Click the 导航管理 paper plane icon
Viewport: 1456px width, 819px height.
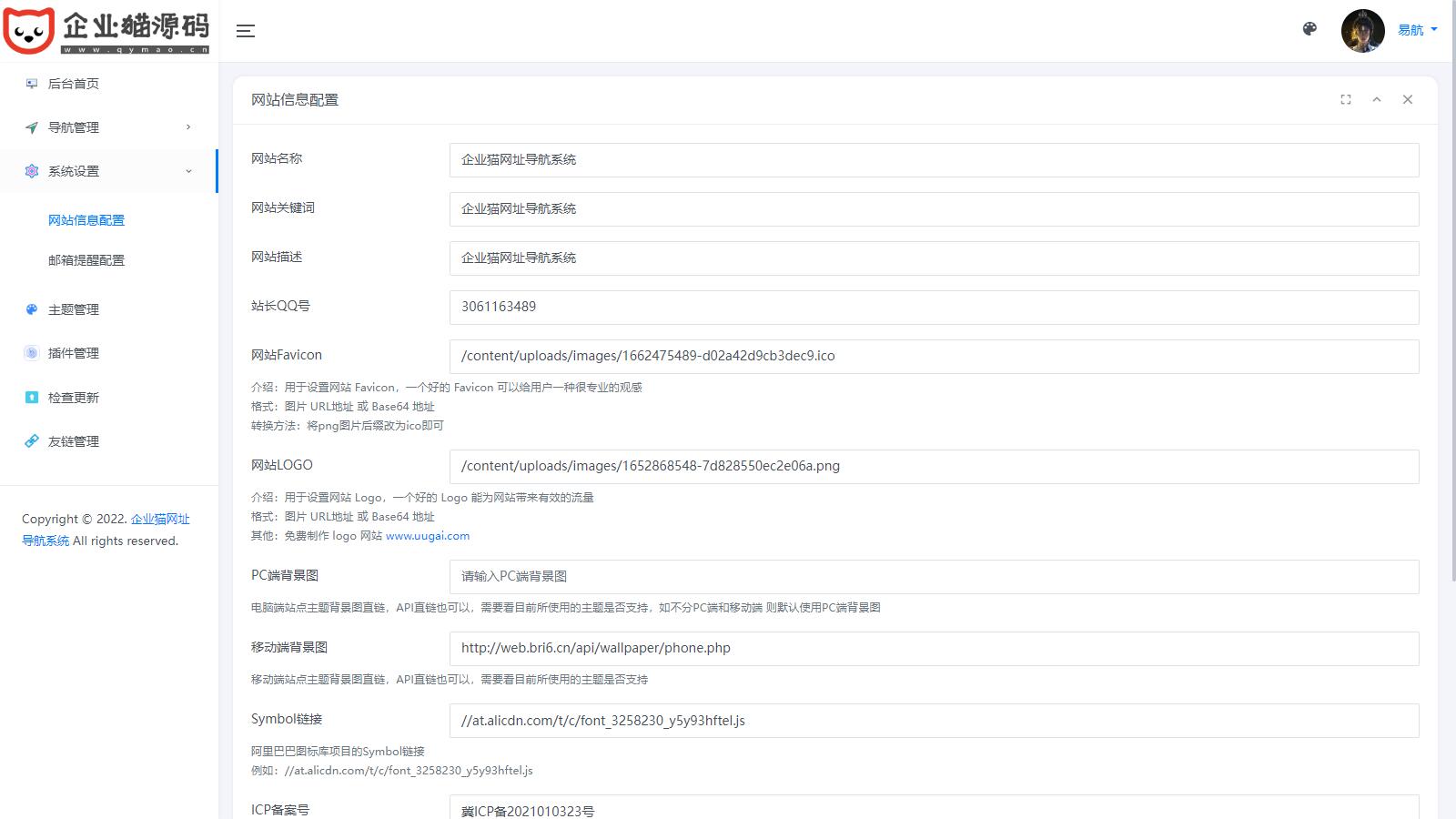pyautogui.click(x=32, y=127)
